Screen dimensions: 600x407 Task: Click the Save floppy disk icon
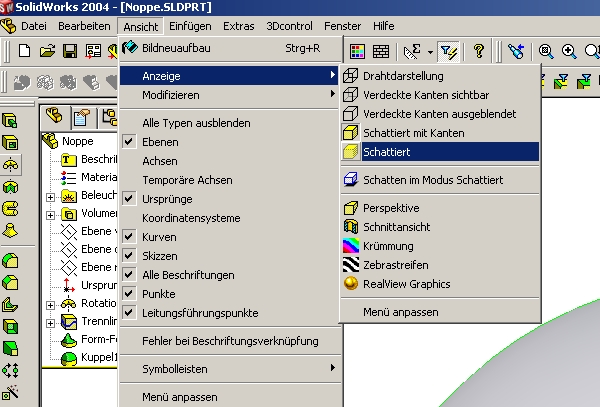point(70,51)
